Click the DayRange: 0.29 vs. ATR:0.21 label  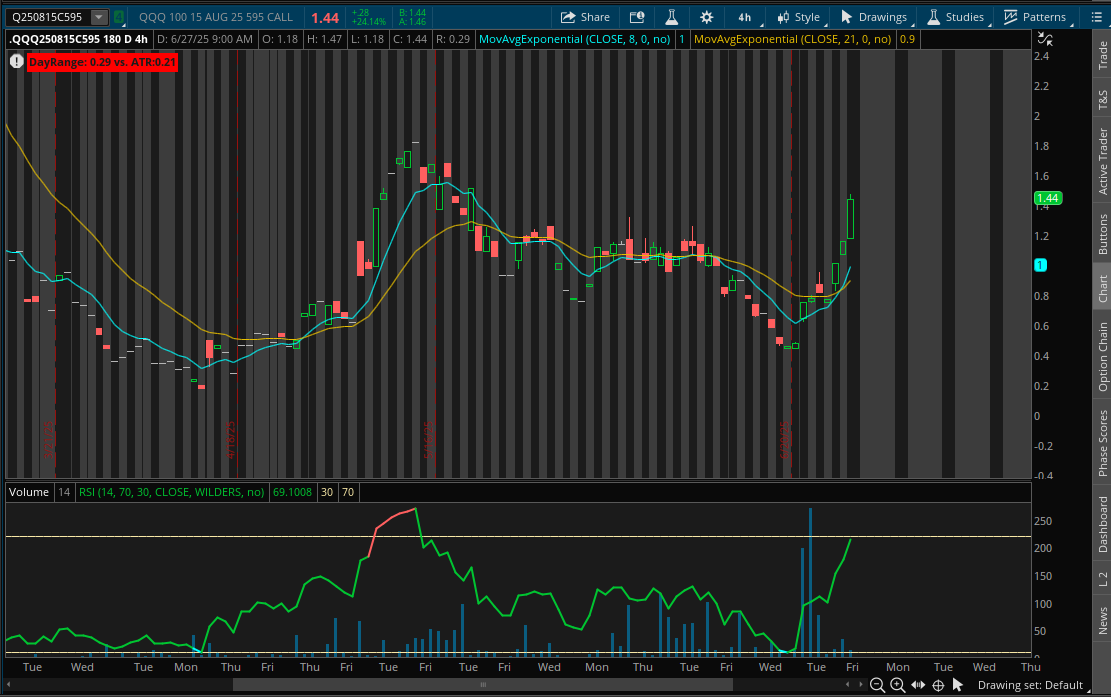click(102, 62)
